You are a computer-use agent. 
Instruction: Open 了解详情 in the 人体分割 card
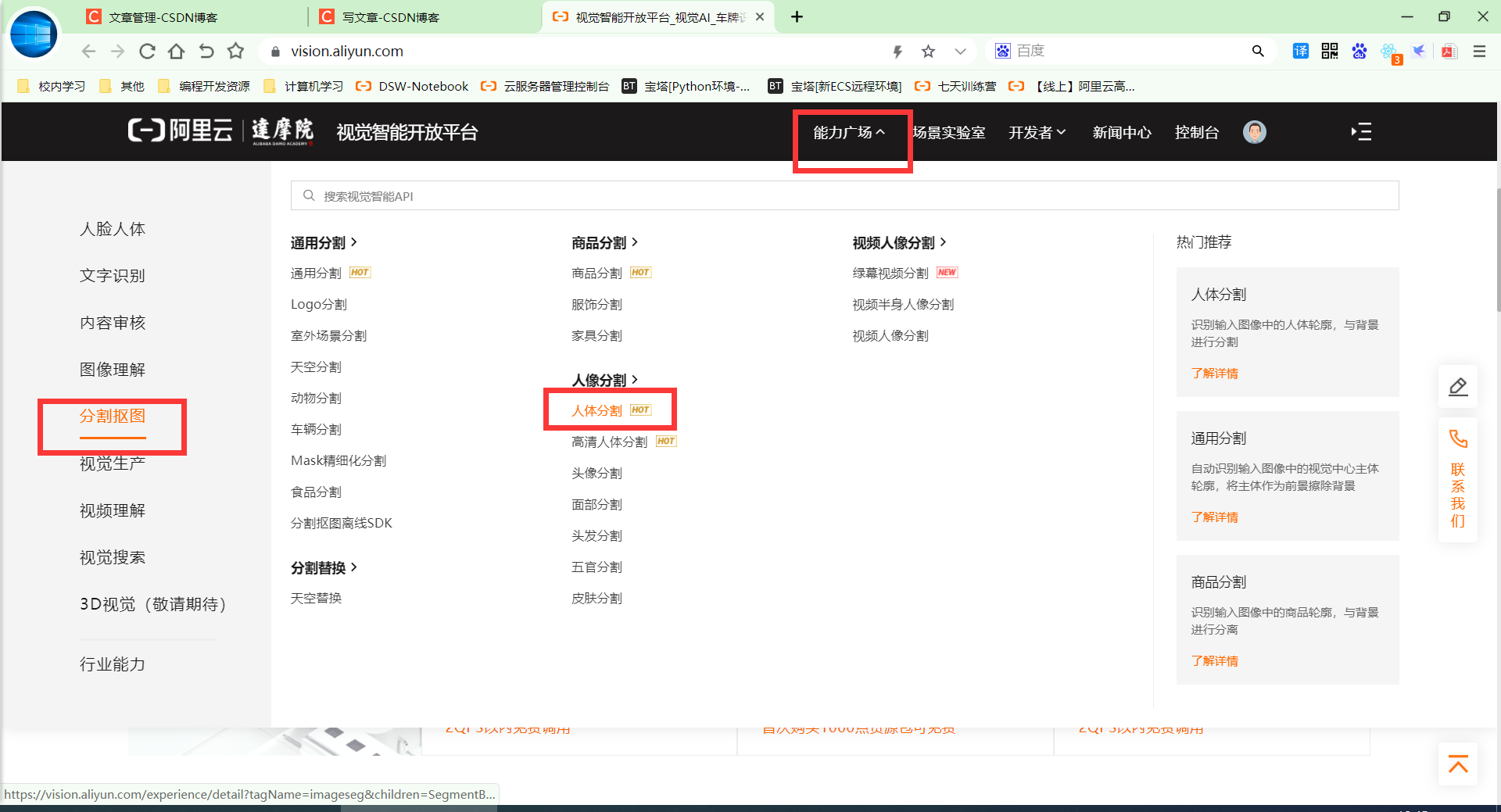click(x=1215, y=374)
